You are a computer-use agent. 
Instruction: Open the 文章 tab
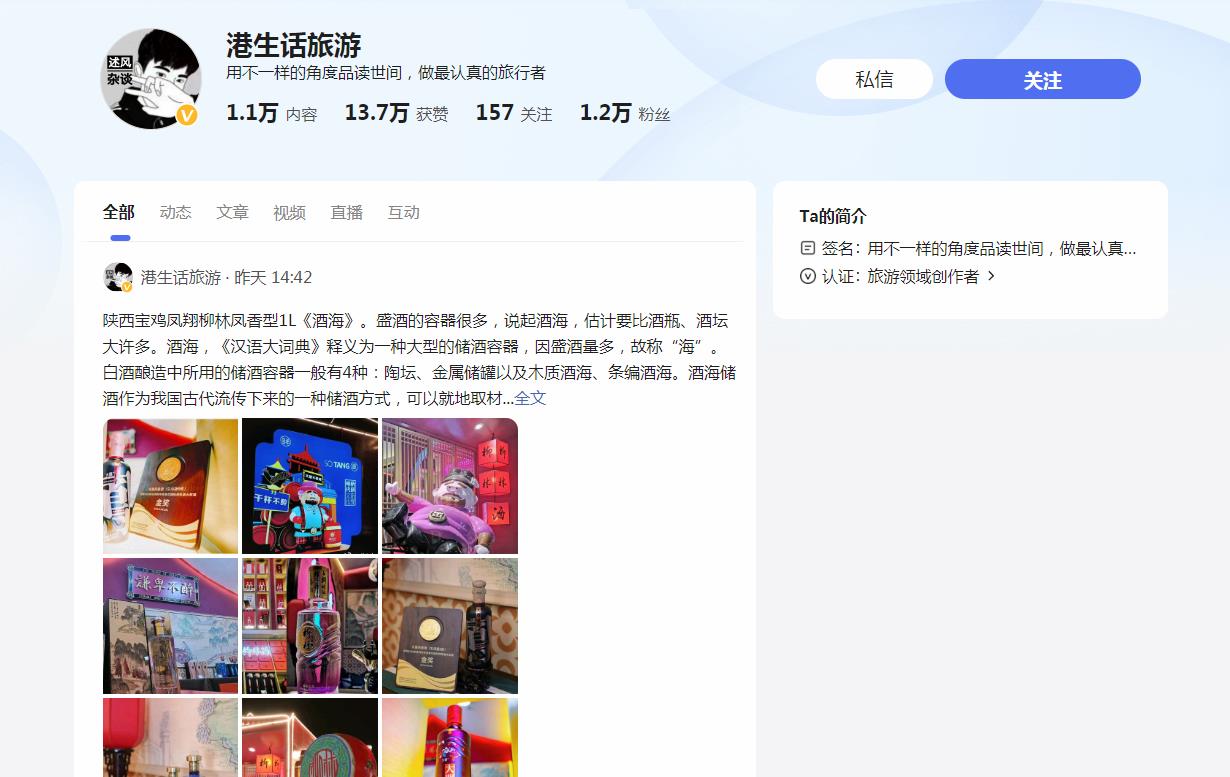pos(232,212)
